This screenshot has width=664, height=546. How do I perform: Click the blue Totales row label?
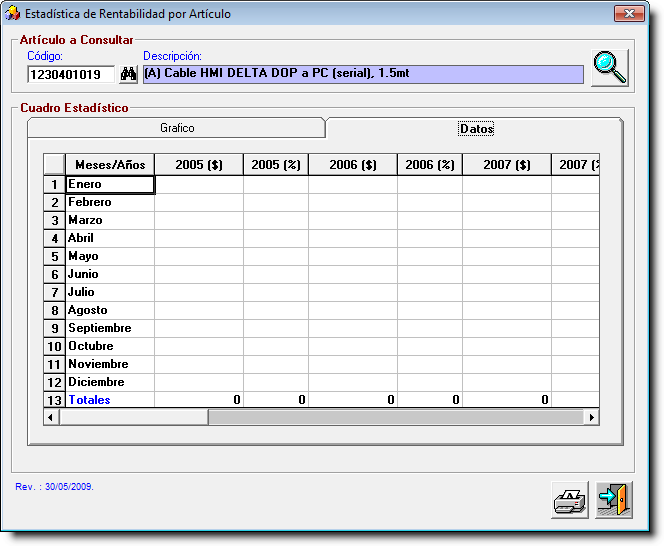tap(89, 400)
